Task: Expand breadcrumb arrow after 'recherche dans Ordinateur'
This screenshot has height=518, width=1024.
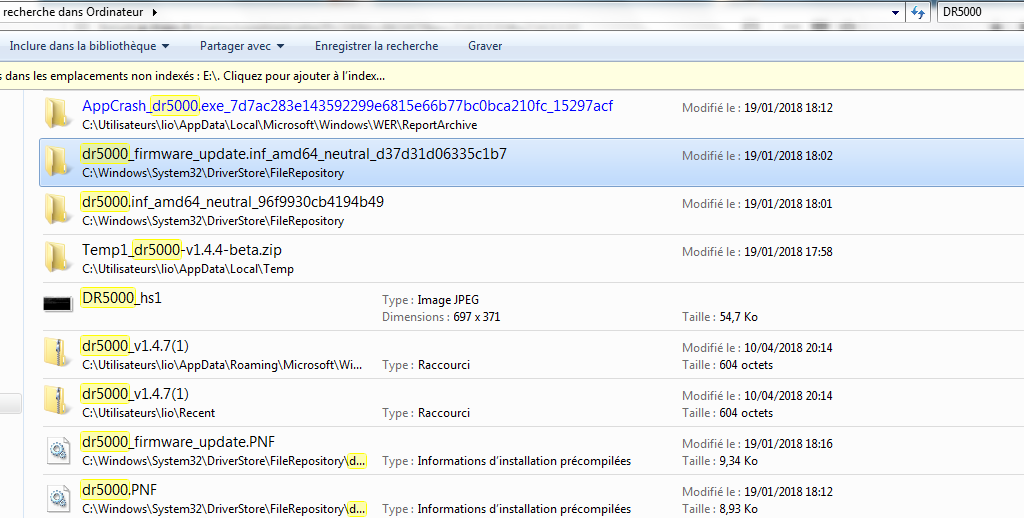Action: click(x=155, y=12)
